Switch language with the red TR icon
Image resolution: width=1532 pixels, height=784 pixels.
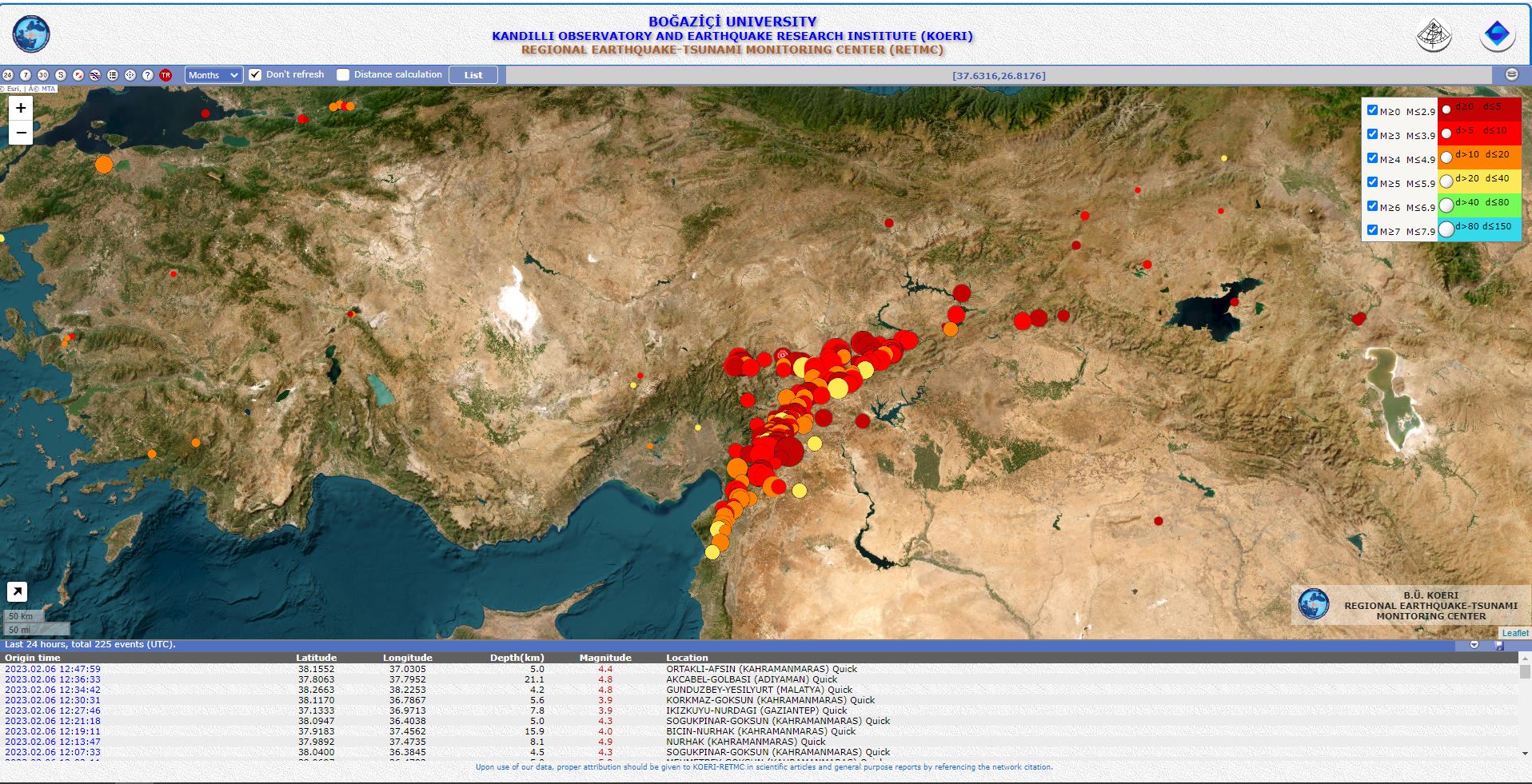pos(166,75)
